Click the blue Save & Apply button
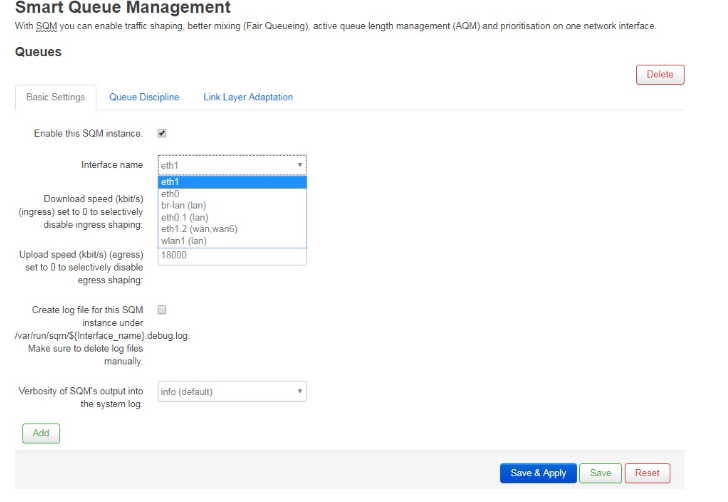 point(538,473)
